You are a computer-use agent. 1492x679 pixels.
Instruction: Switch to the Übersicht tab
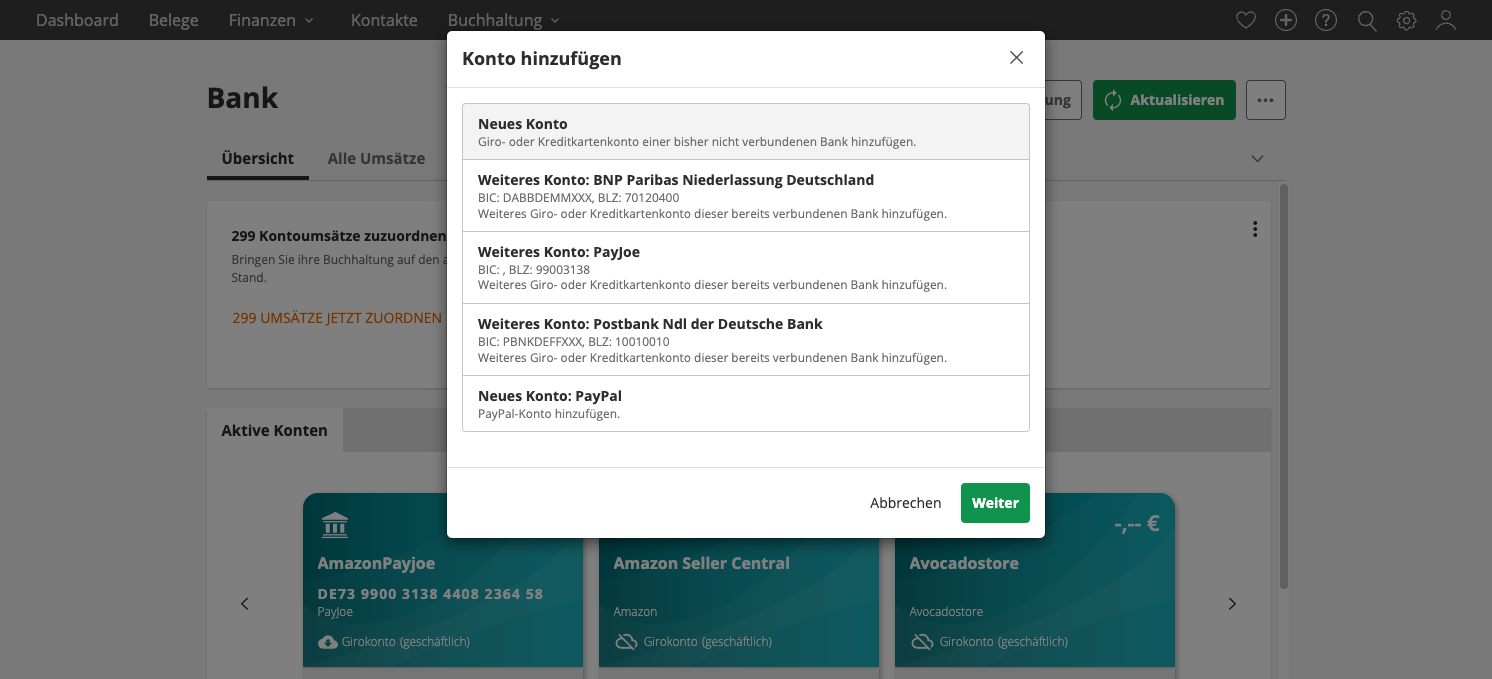258,158
